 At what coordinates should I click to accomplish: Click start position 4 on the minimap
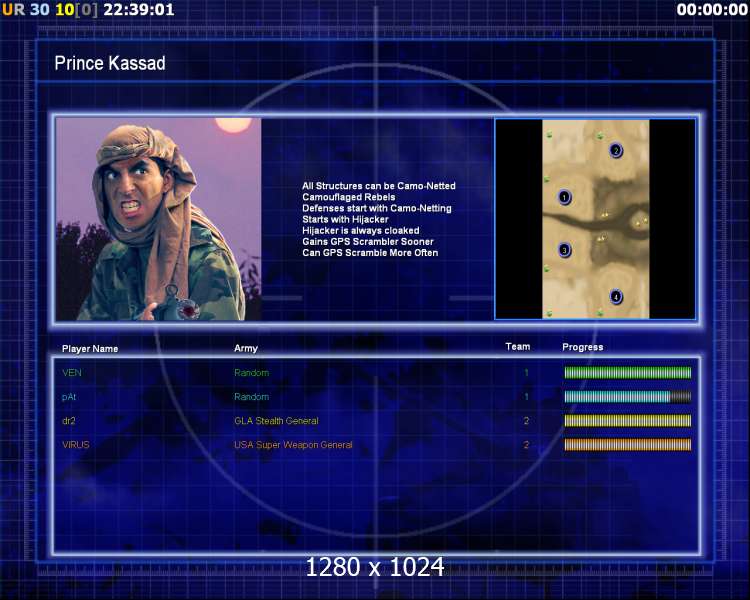(616, 297)
